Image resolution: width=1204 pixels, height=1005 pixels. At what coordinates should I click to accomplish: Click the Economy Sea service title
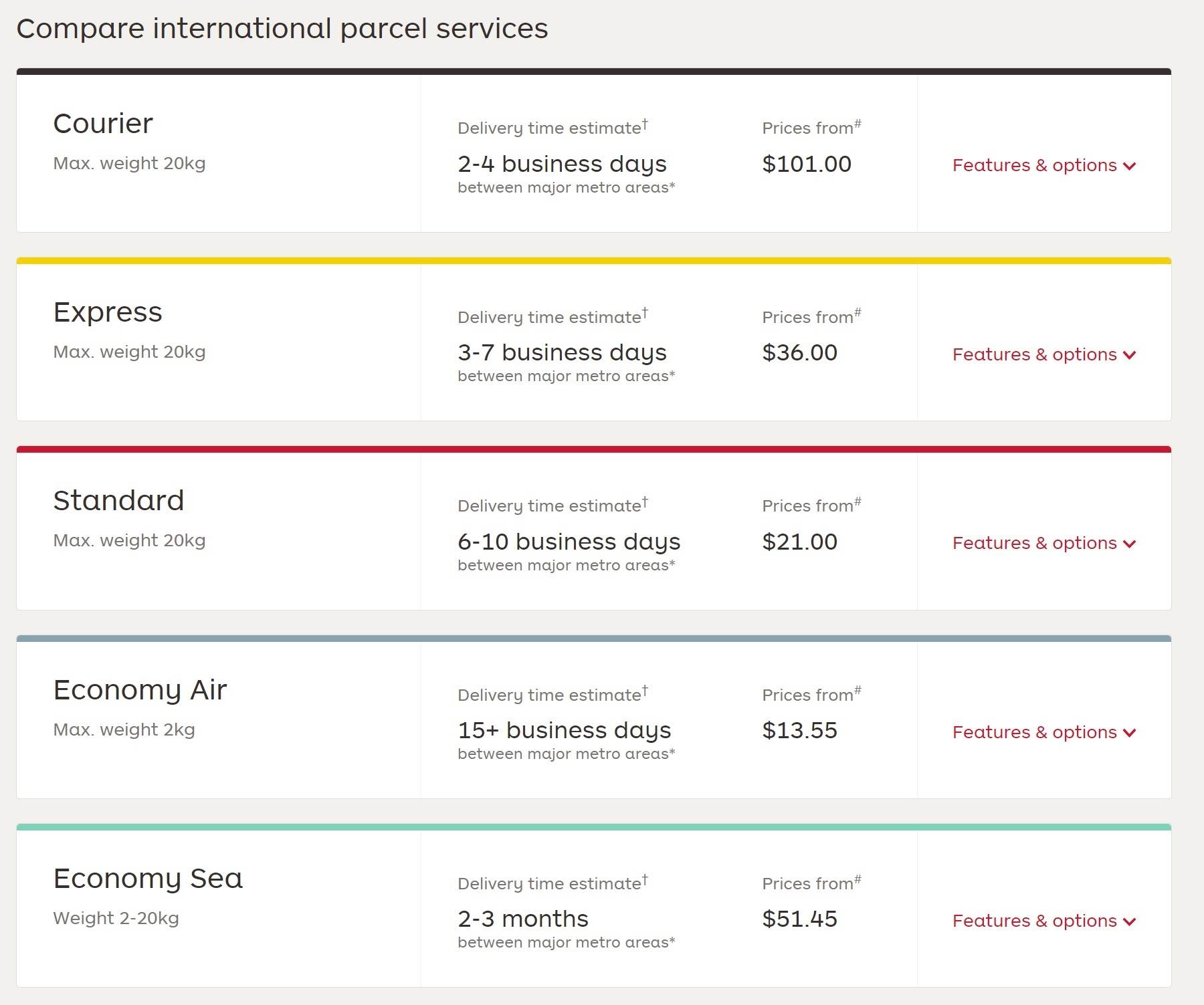point(148,879)
